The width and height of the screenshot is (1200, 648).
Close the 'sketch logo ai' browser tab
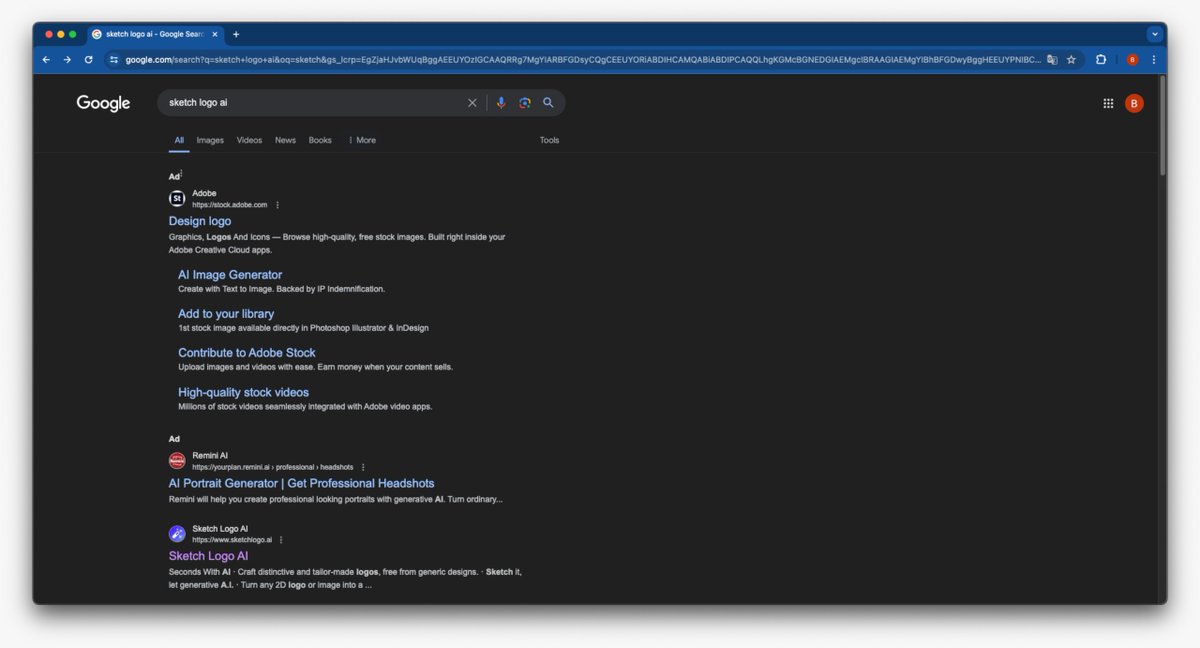coord(215,34)
